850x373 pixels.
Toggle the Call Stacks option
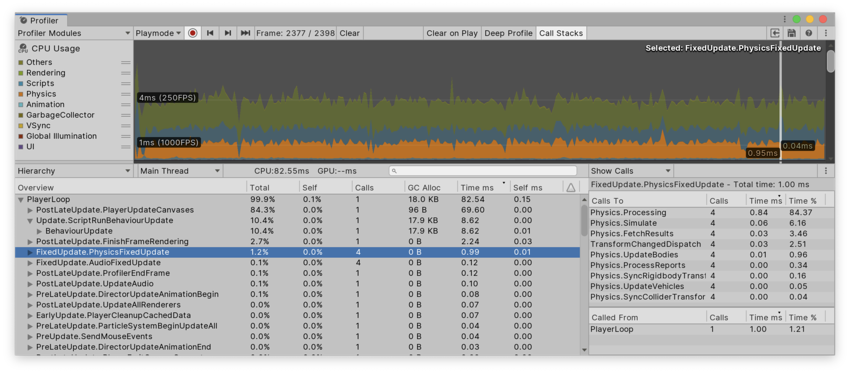(561, 33)
